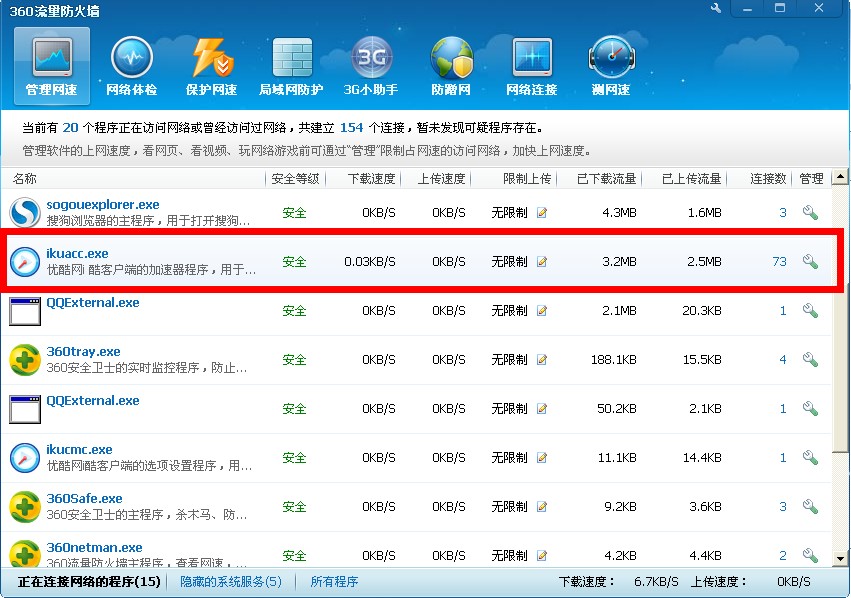Click the 188.1KB downloaded value for 360tray.exe
The width and height of the screenshot is (851, 598).
pyautogui.click(x=614, y=360)
